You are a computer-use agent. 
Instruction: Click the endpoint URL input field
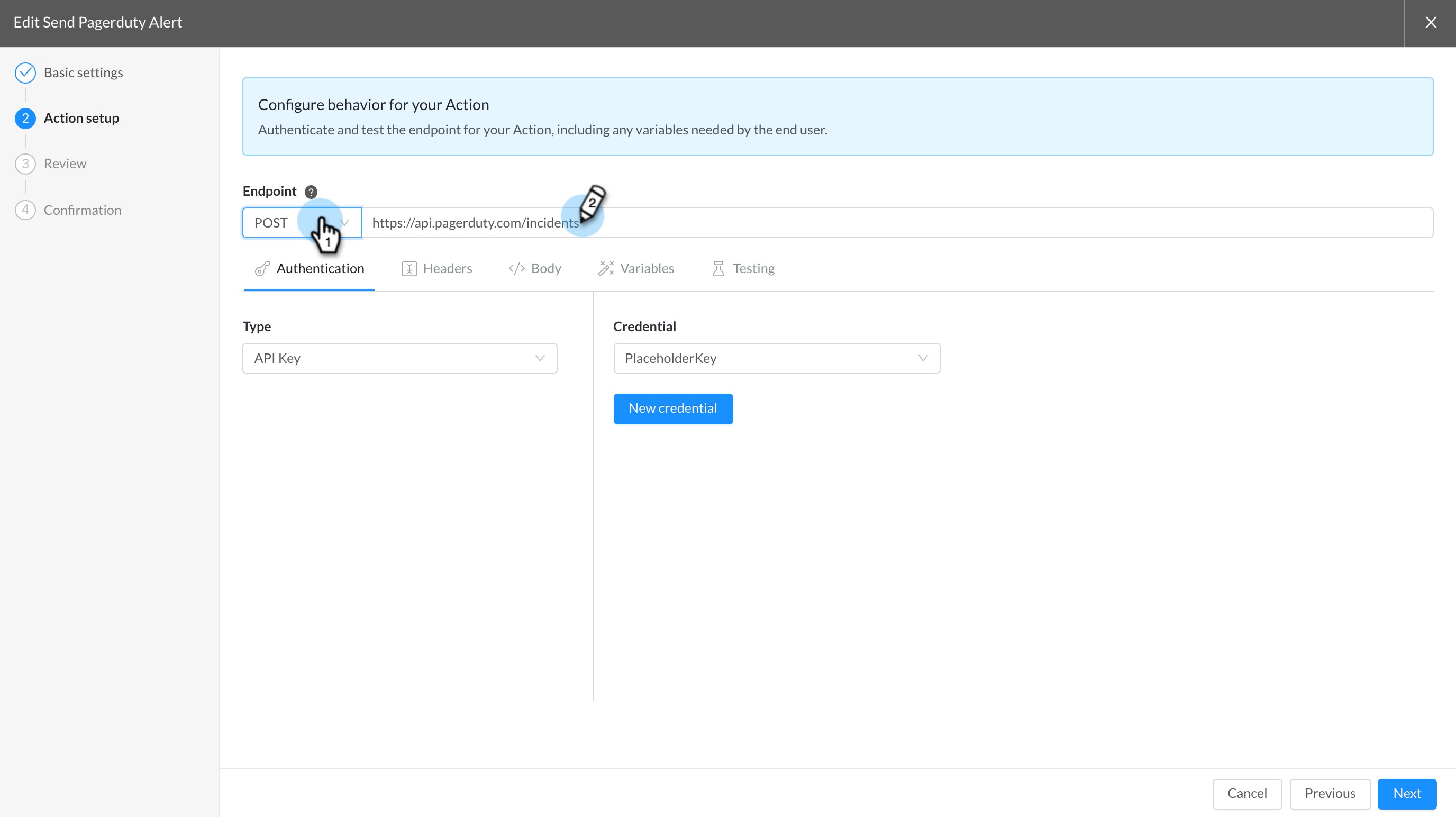pyautogui.click(x=897, y=223)
